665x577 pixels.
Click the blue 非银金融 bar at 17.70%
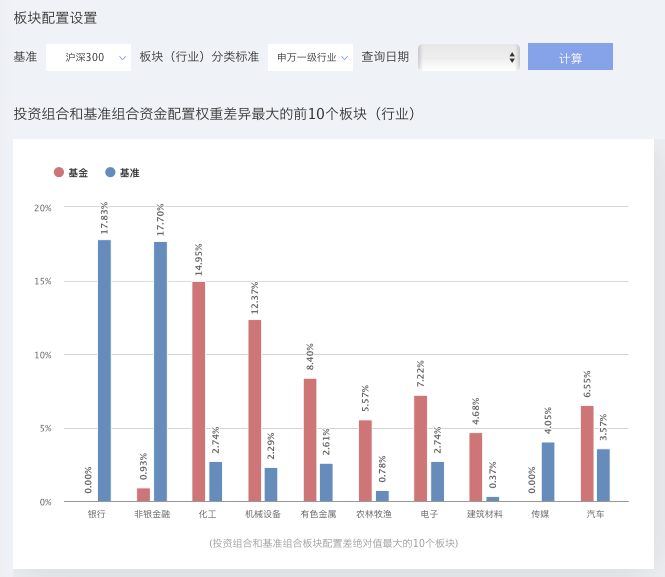160,372
